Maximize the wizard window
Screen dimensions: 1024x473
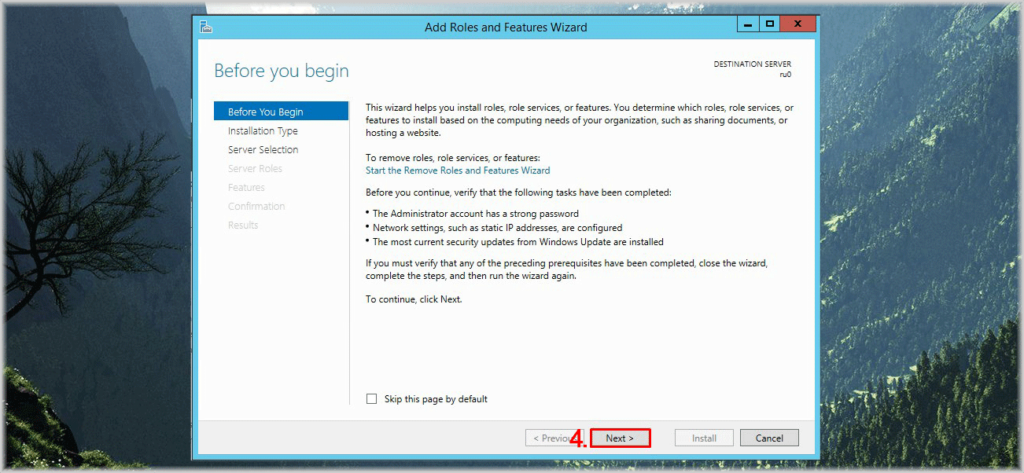pyautogui.click(x=769, y=24)
